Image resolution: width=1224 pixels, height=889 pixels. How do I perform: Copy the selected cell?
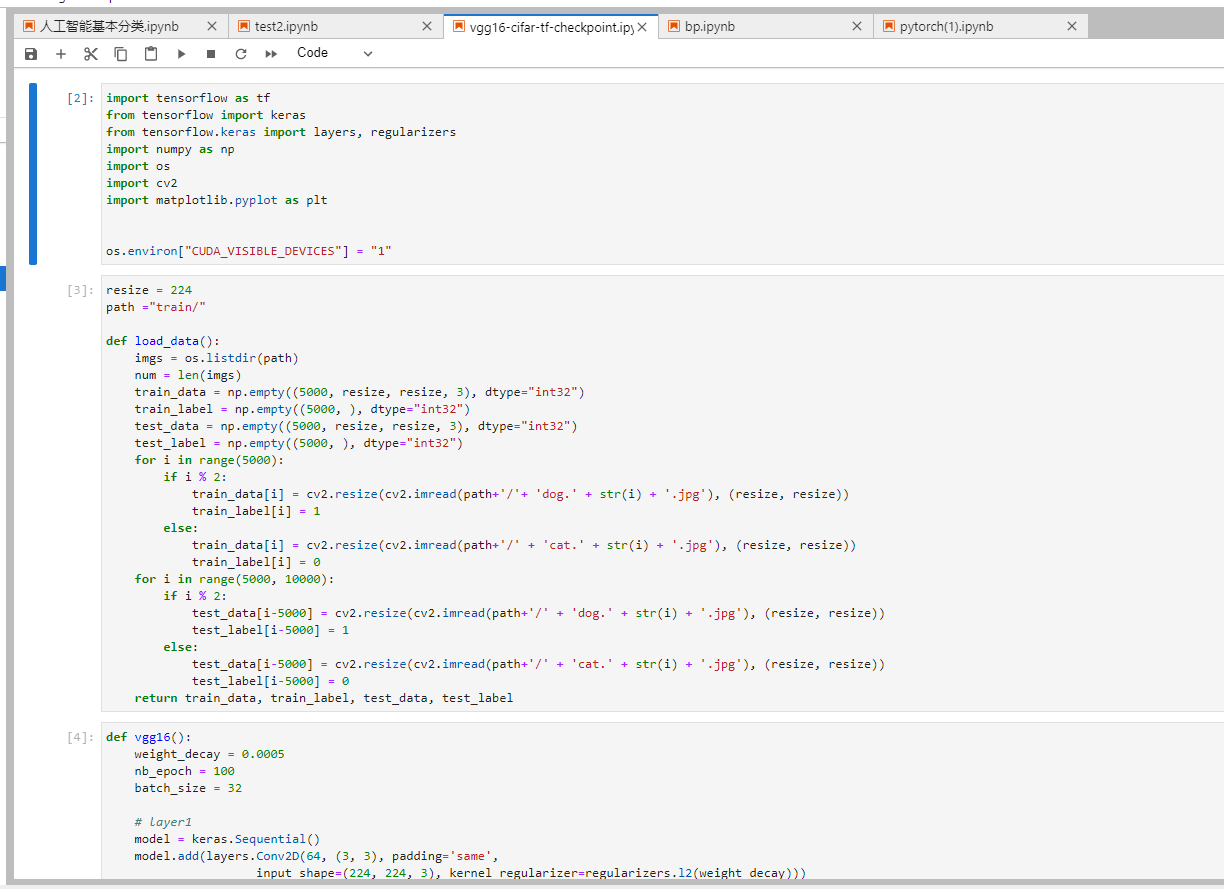121,54
